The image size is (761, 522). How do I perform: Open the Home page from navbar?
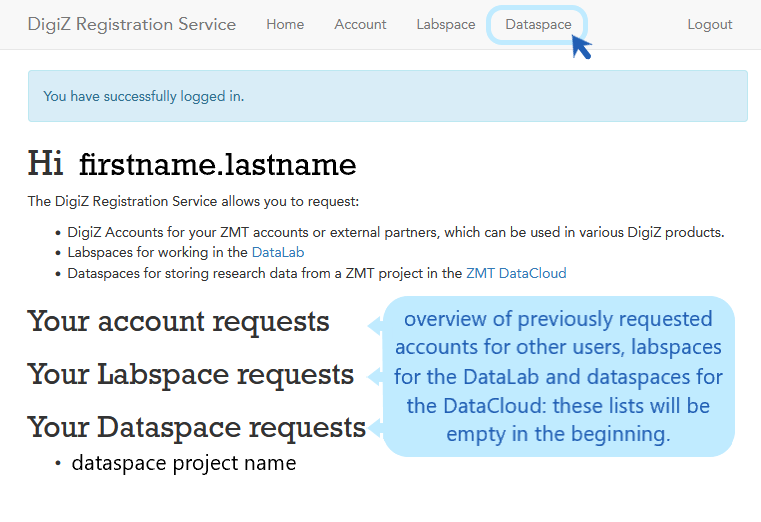coord(285,24)
